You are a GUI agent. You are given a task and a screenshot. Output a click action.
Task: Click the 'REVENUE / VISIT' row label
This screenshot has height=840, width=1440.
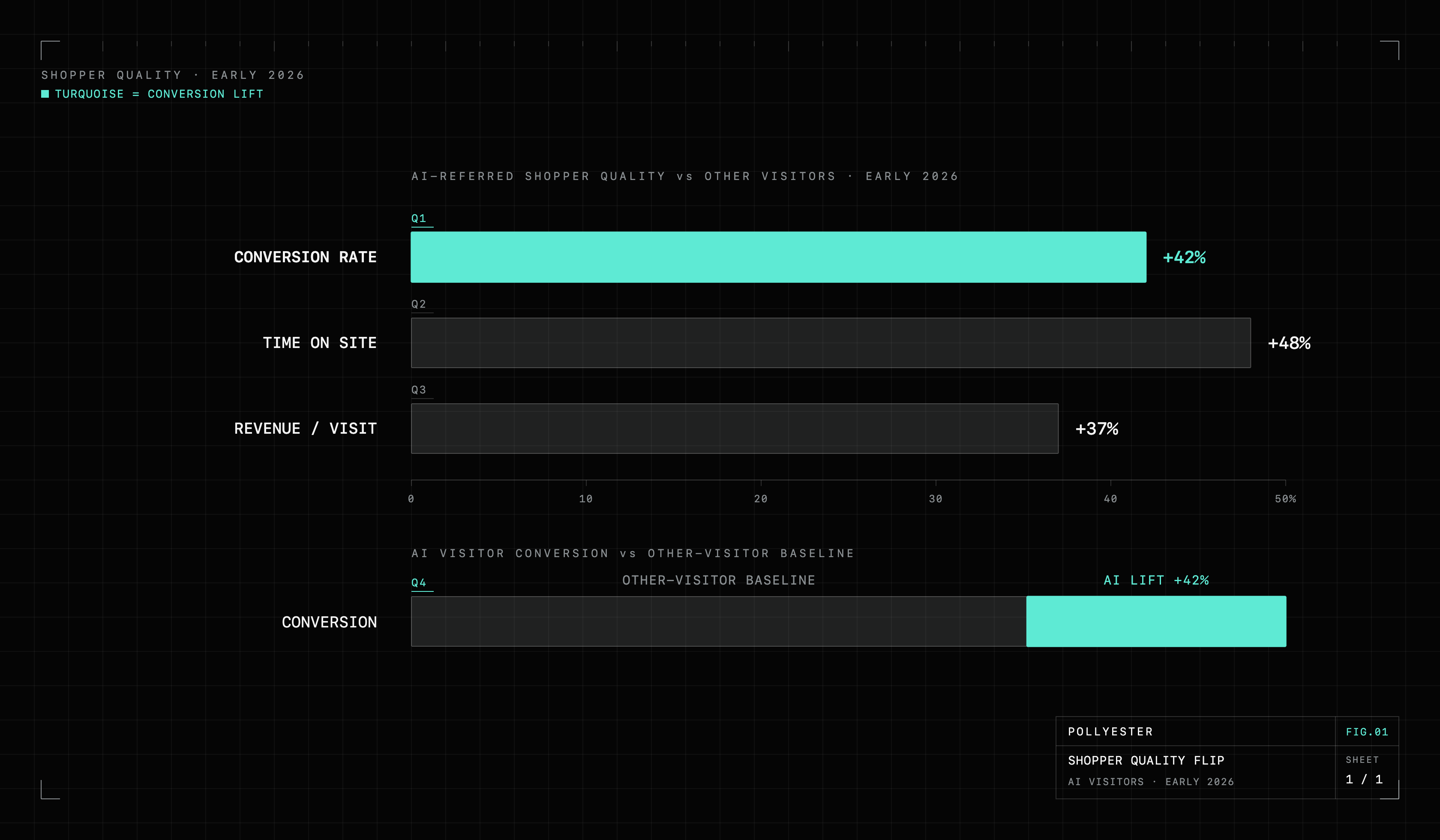(305, 429)
